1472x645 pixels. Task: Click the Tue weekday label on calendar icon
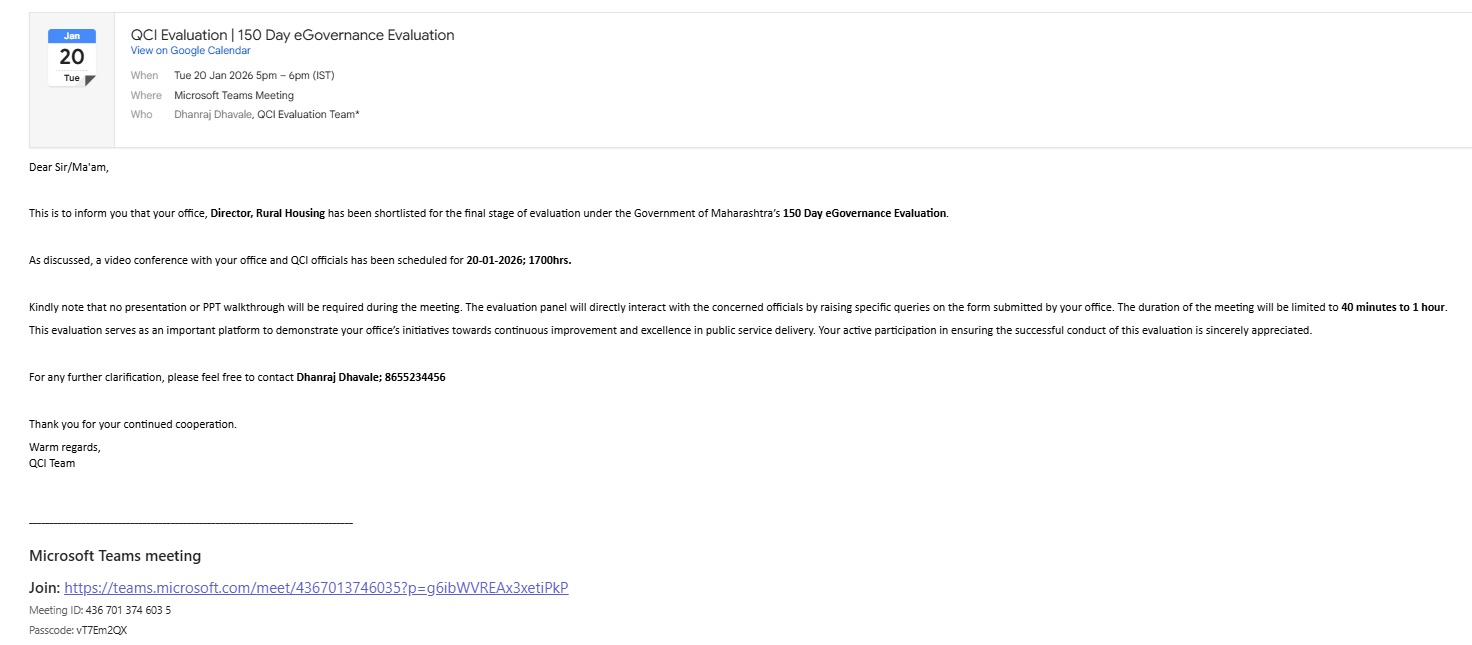pyautogui.click(x=72, y=78)
